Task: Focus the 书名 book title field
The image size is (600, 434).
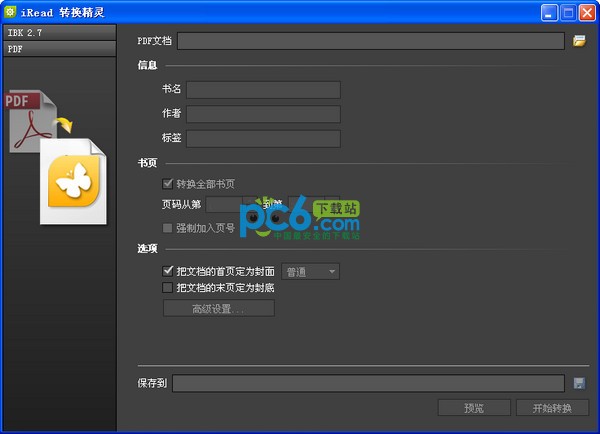Action: pyautogui.click(x=263, y=90)
